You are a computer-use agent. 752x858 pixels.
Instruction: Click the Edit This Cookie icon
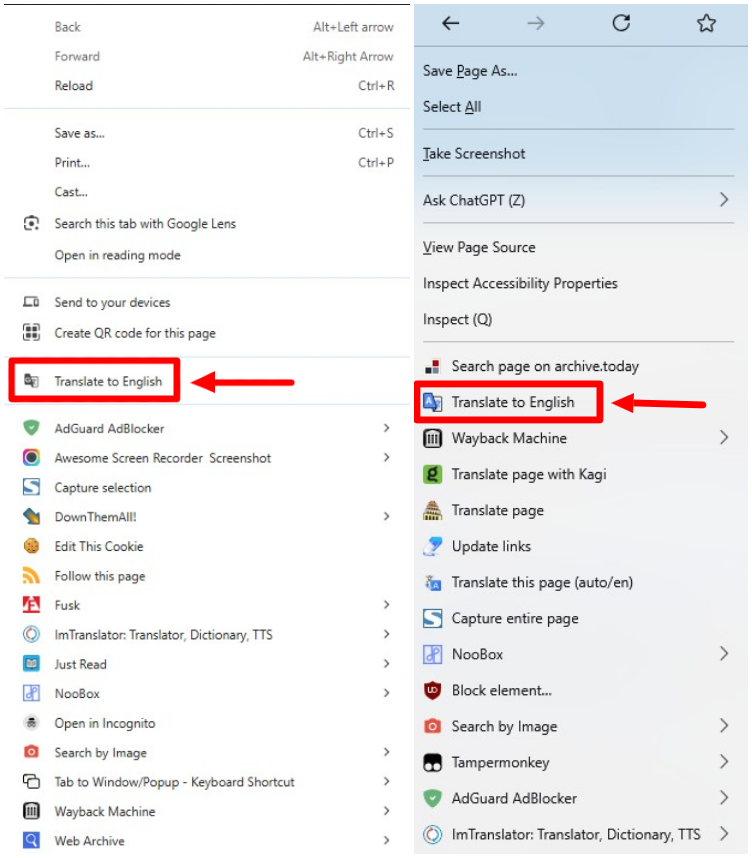[x=31, y=546]
